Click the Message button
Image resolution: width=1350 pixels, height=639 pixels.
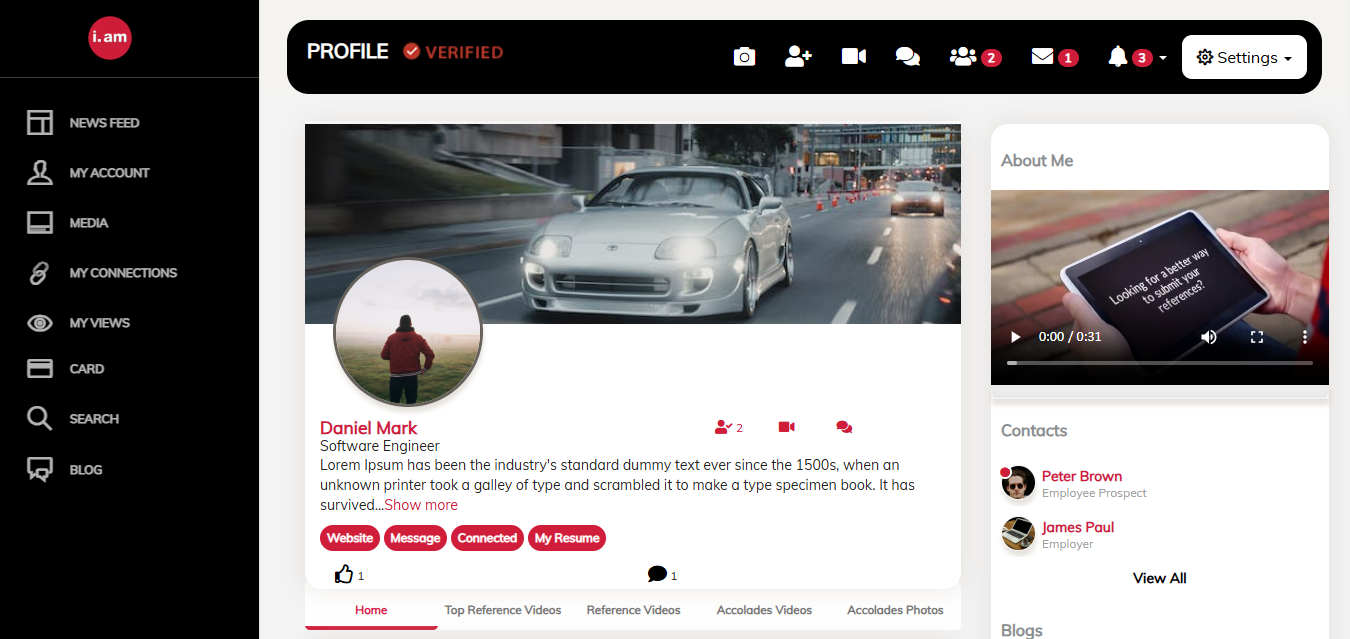pos(415,538)
